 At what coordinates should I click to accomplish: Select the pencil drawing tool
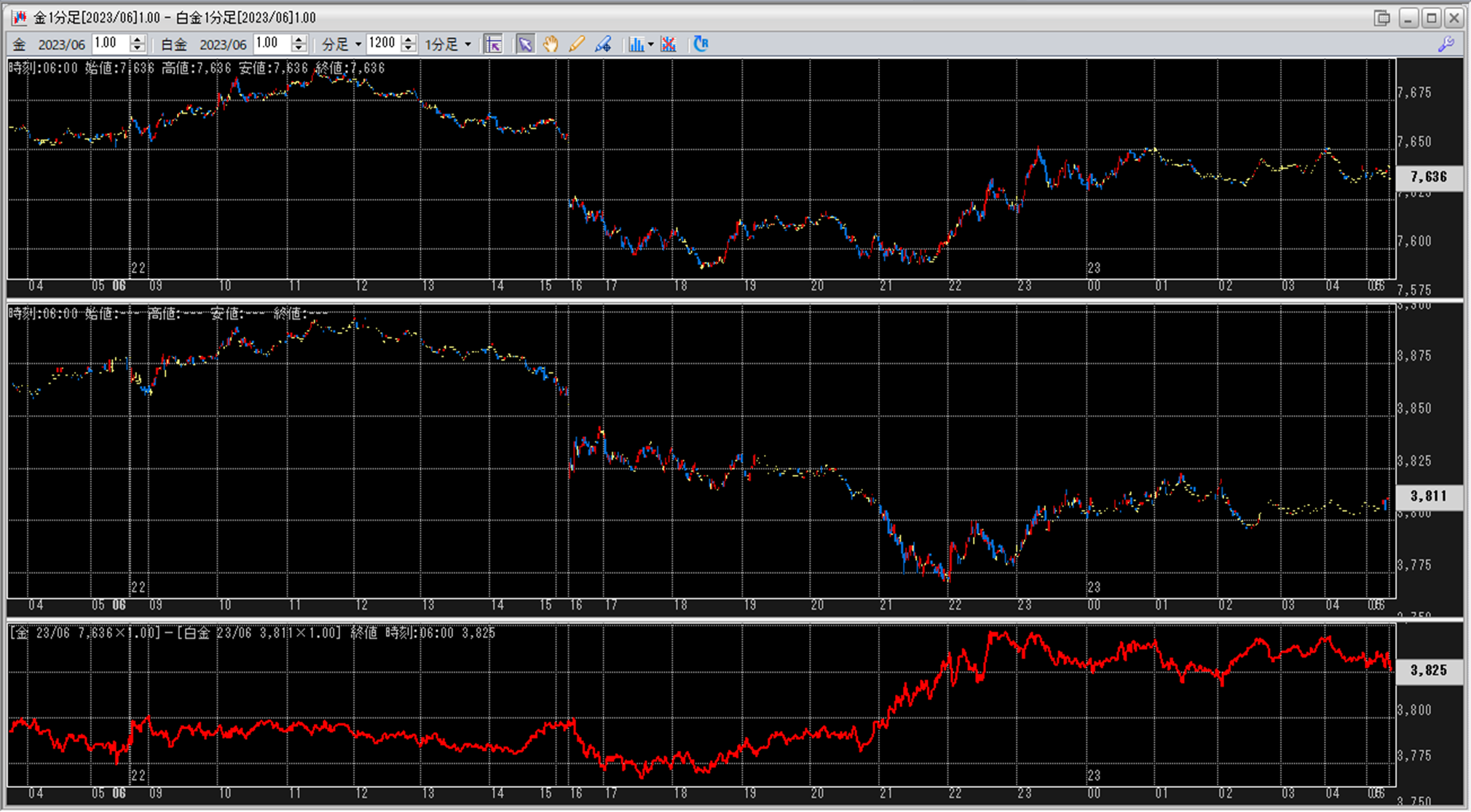pyautogui.click(x=577, y=44)
